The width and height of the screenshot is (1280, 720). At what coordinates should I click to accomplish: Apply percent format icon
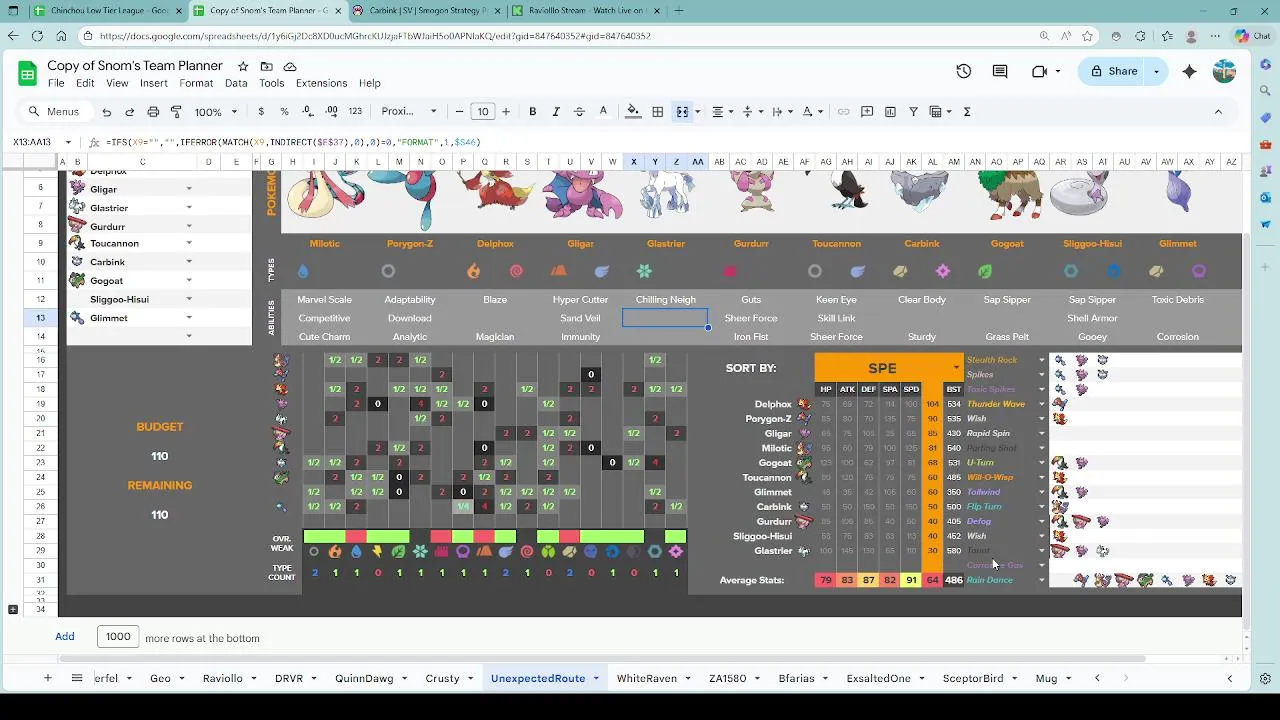click(284, 112)
